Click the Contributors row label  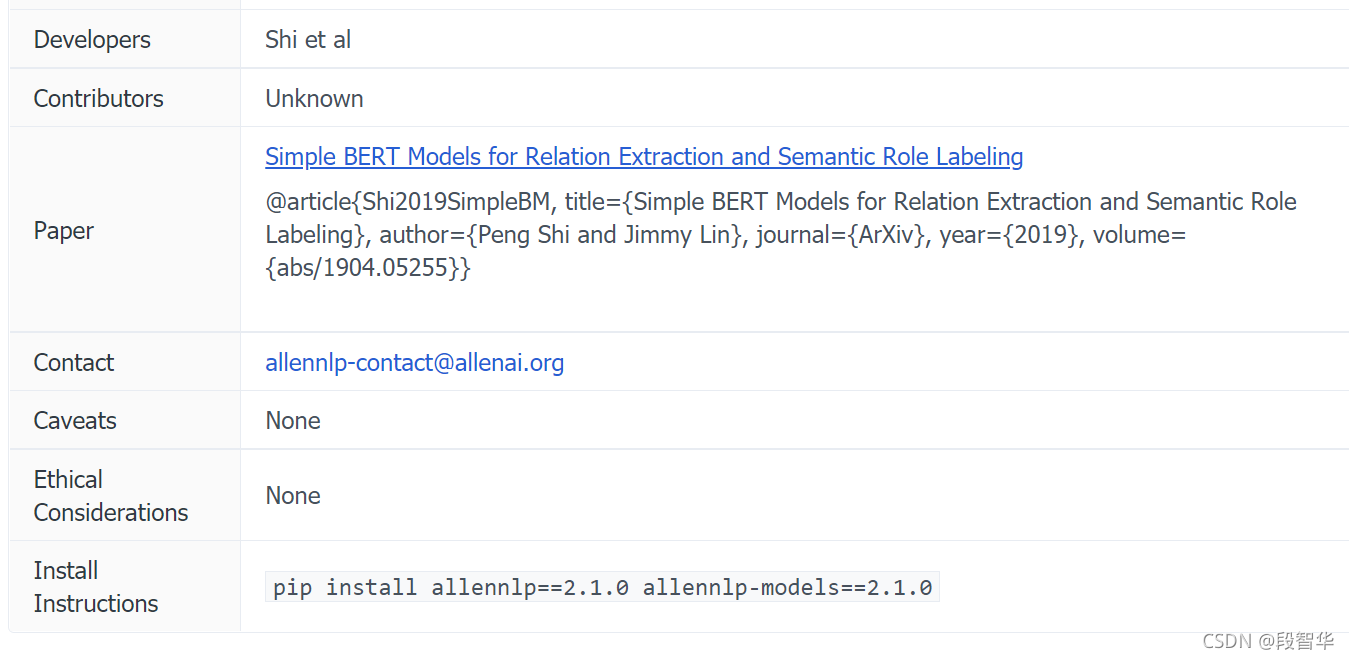point(98,99)
